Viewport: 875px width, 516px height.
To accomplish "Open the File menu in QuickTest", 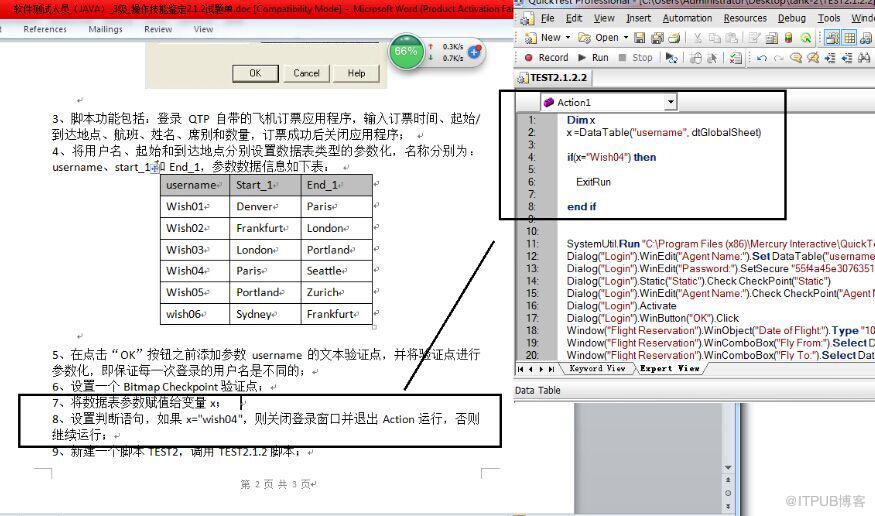I will 547,18.
